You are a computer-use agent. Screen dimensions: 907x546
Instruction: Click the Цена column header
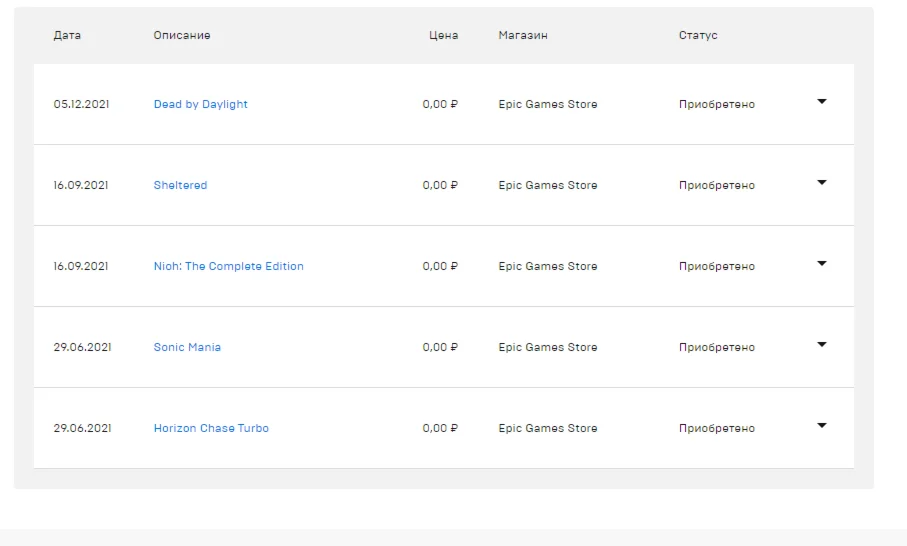[443, 35]
